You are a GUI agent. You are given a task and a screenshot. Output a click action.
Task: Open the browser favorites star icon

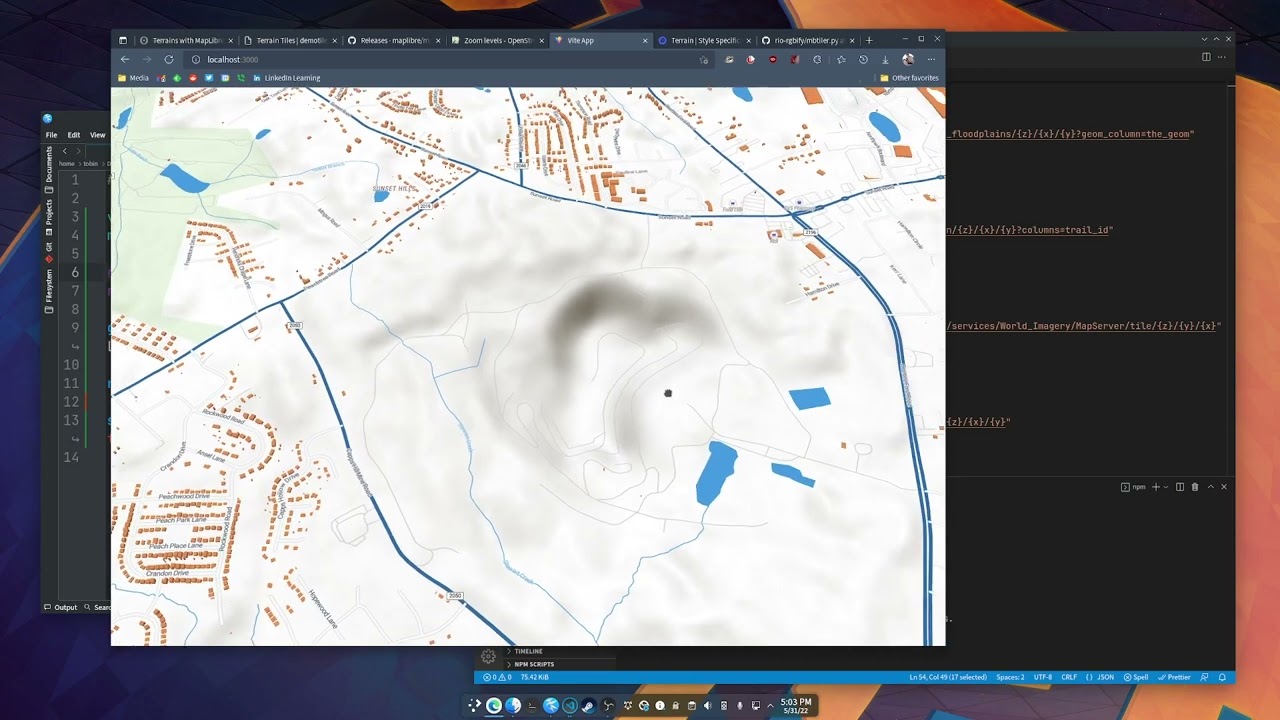coord(841,59)
